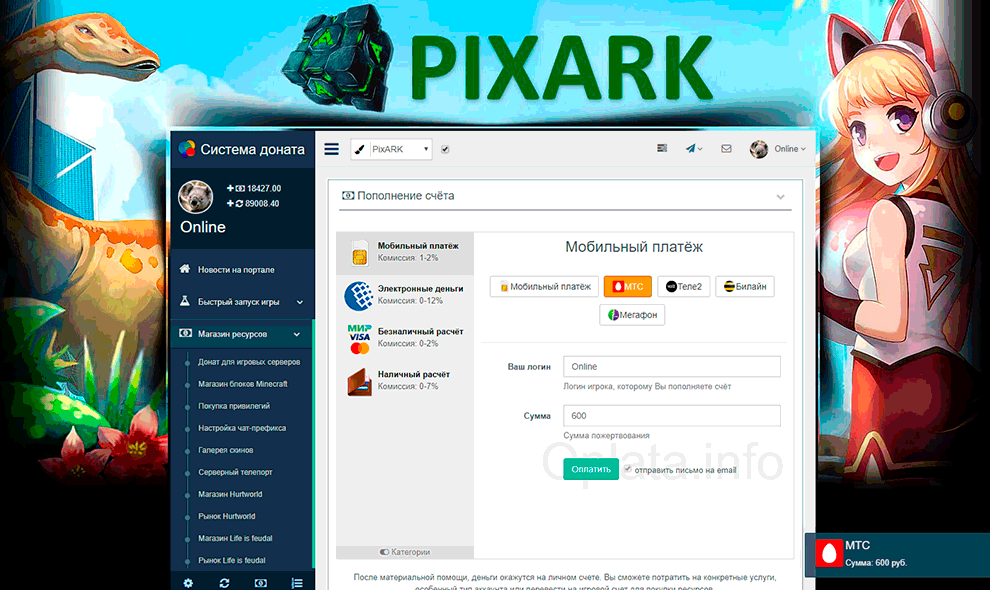Click the money icon in sidebar footer
The image size is (990, 590).
[260, 582]
